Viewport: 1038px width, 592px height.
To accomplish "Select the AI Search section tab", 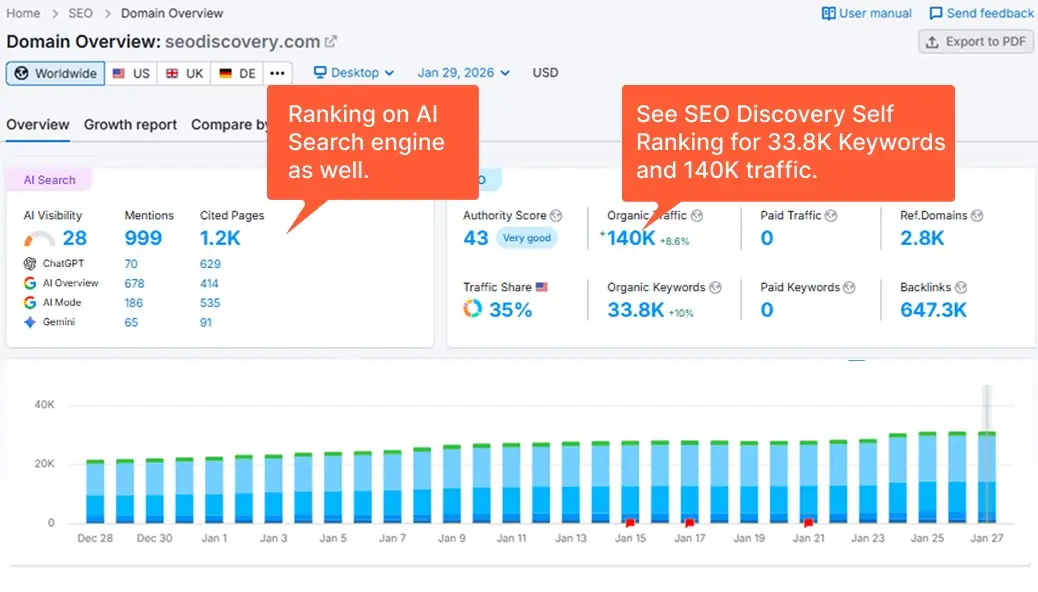I will tap(50, 179).
